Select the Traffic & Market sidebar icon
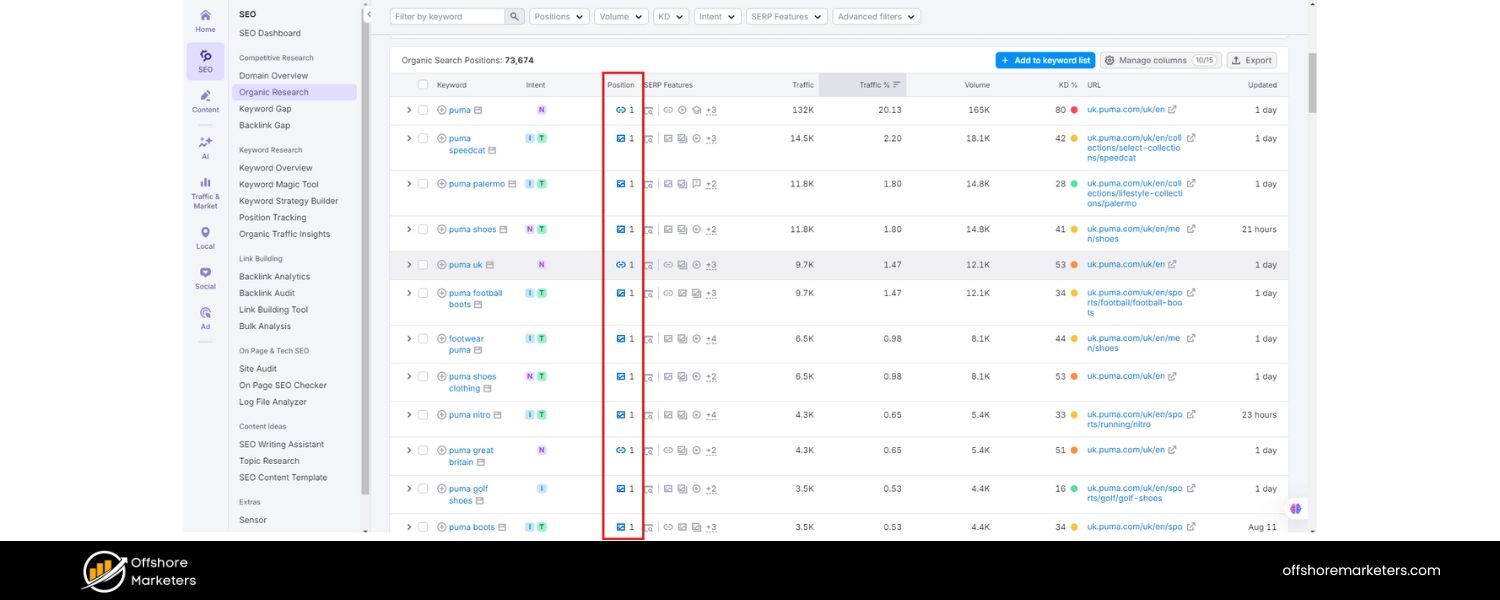 coord(205,182)
